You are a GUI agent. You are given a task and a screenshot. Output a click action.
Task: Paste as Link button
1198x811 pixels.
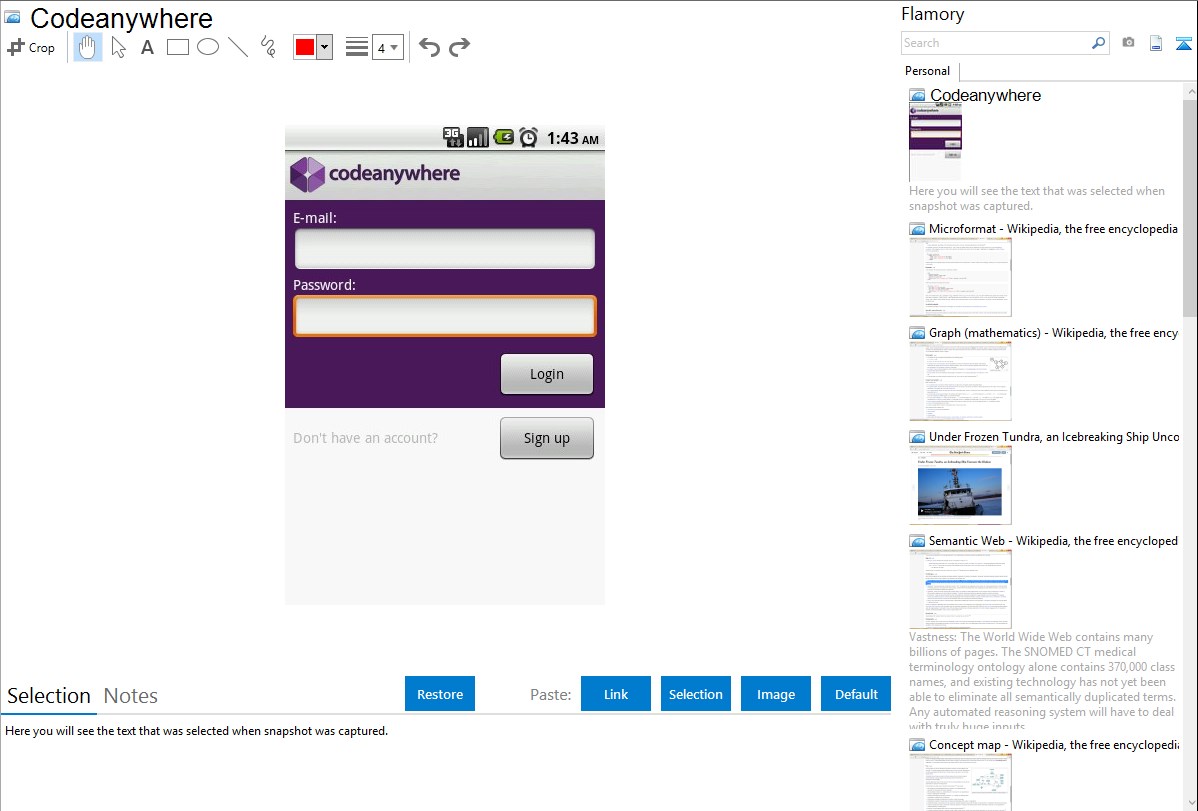[616, 694]
